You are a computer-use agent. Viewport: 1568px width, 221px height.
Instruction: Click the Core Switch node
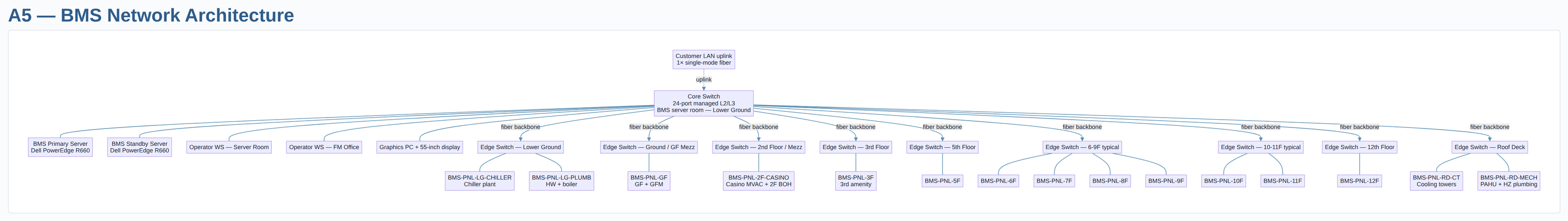coord(703,103)
